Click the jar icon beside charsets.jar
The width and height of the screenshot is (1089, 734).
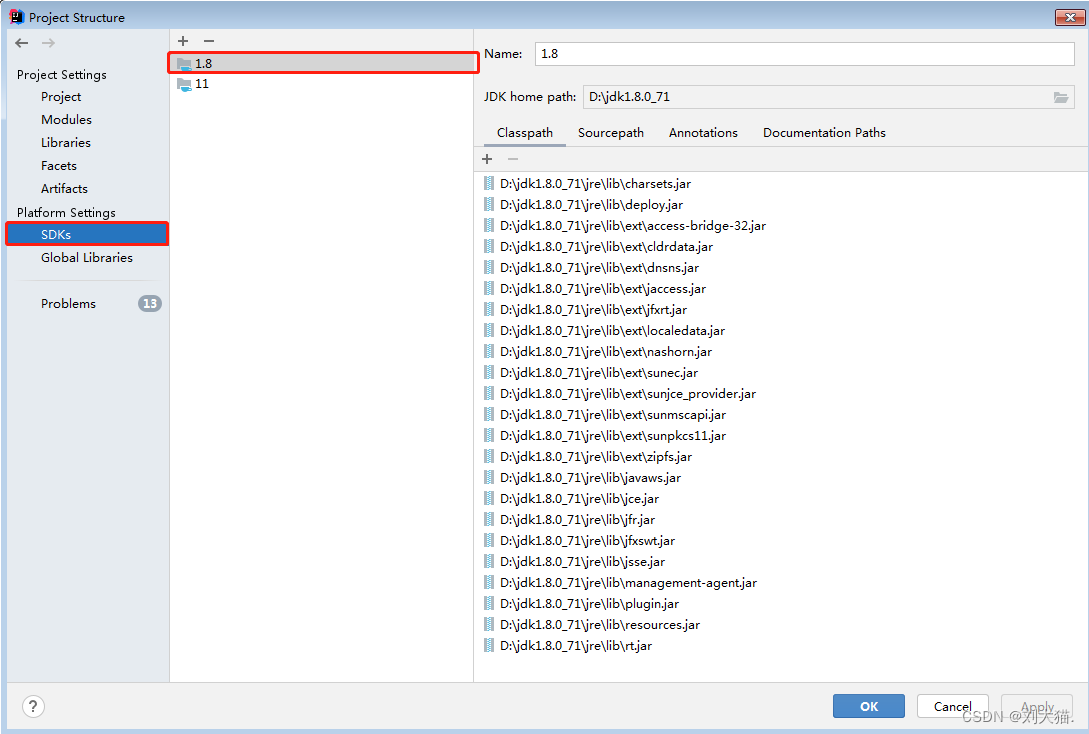pyautogui.click(x=489, y=183)
